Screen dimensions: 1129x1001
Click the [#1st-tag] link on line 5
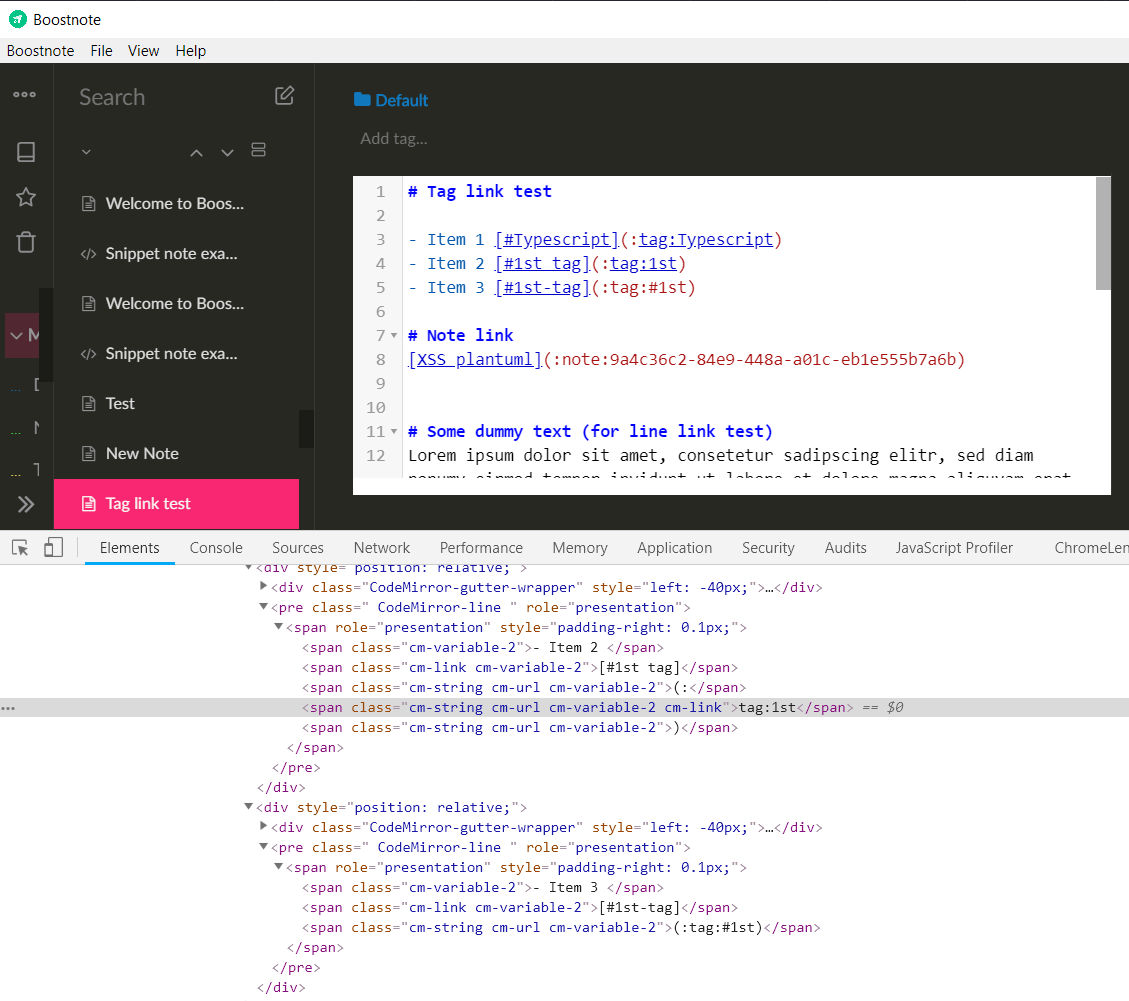pos(542,287)
